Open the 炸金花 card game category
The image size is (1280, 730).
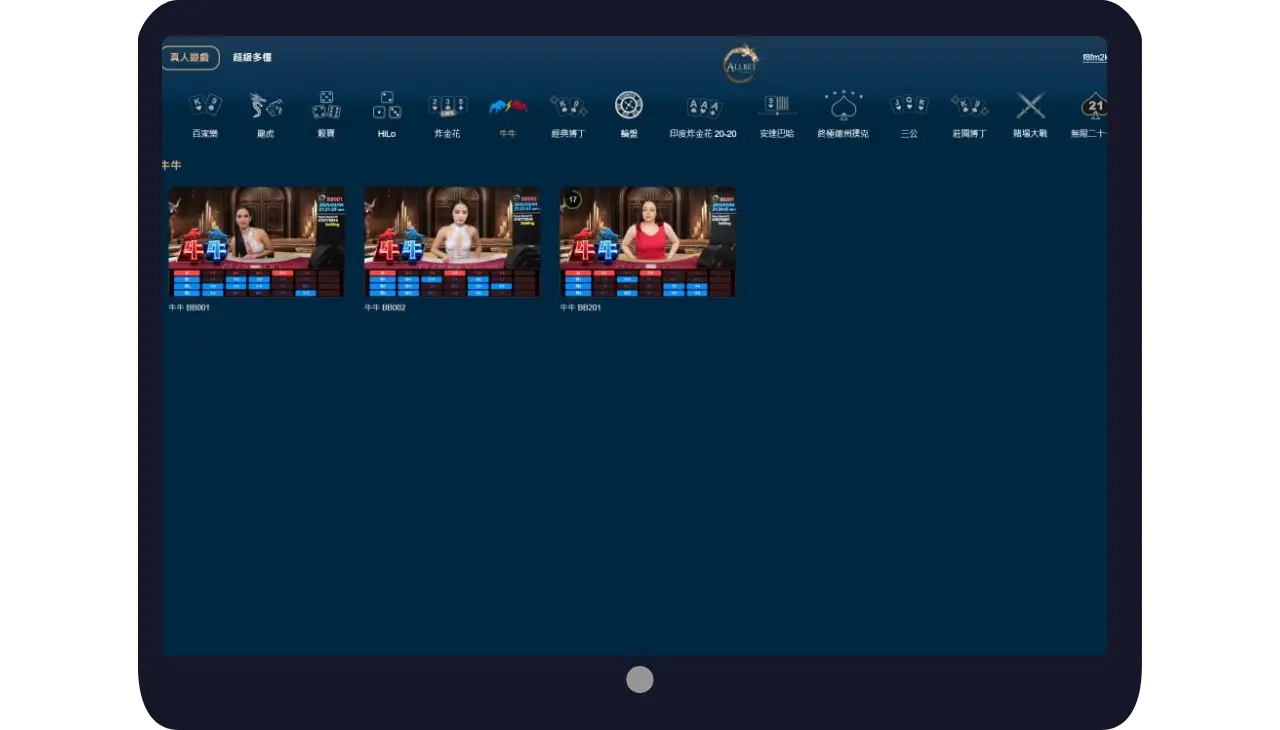coord(448,115)
